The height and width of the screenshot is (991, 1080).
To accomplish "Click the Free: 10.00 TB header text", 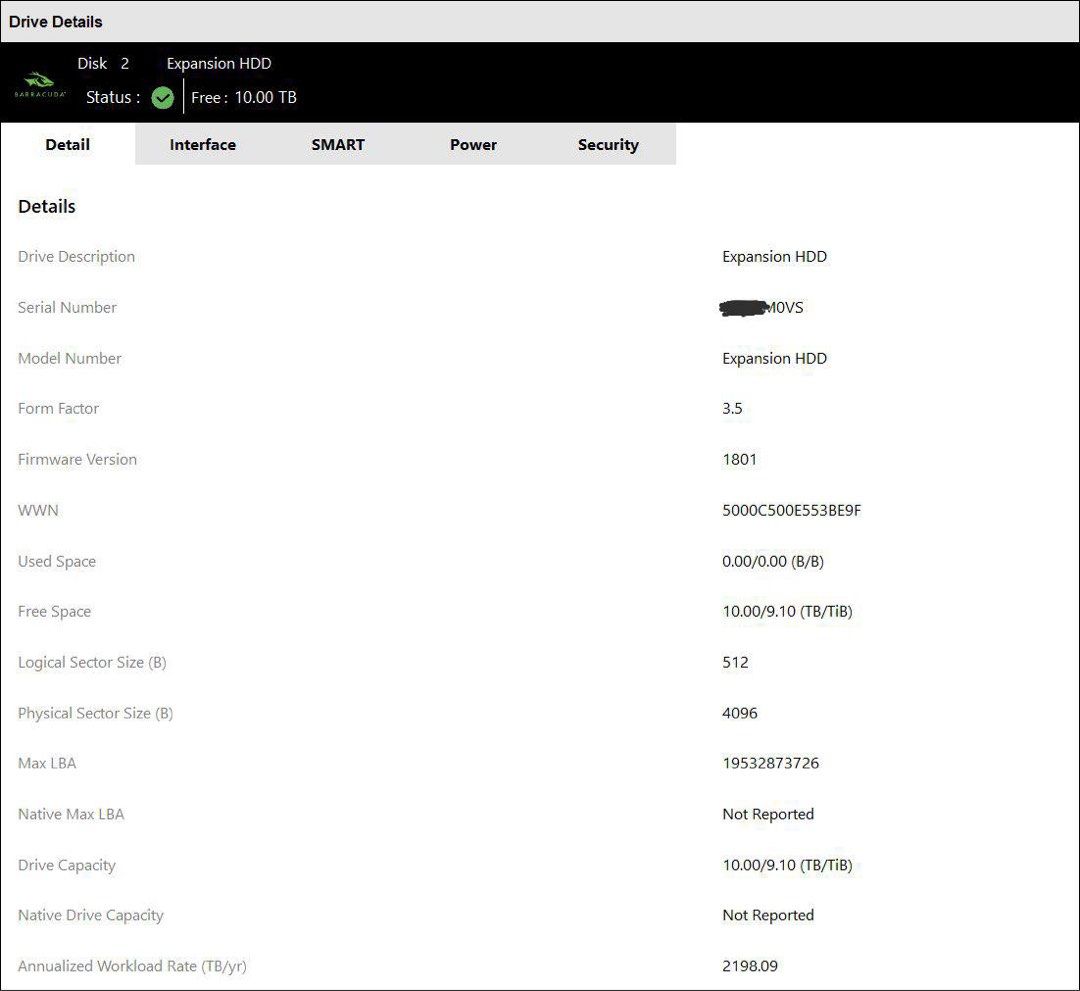I will coord(244,98).
